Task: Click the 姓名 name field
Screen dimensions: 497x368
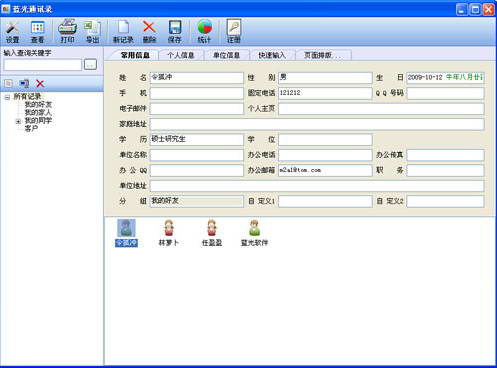Action: 196,78
